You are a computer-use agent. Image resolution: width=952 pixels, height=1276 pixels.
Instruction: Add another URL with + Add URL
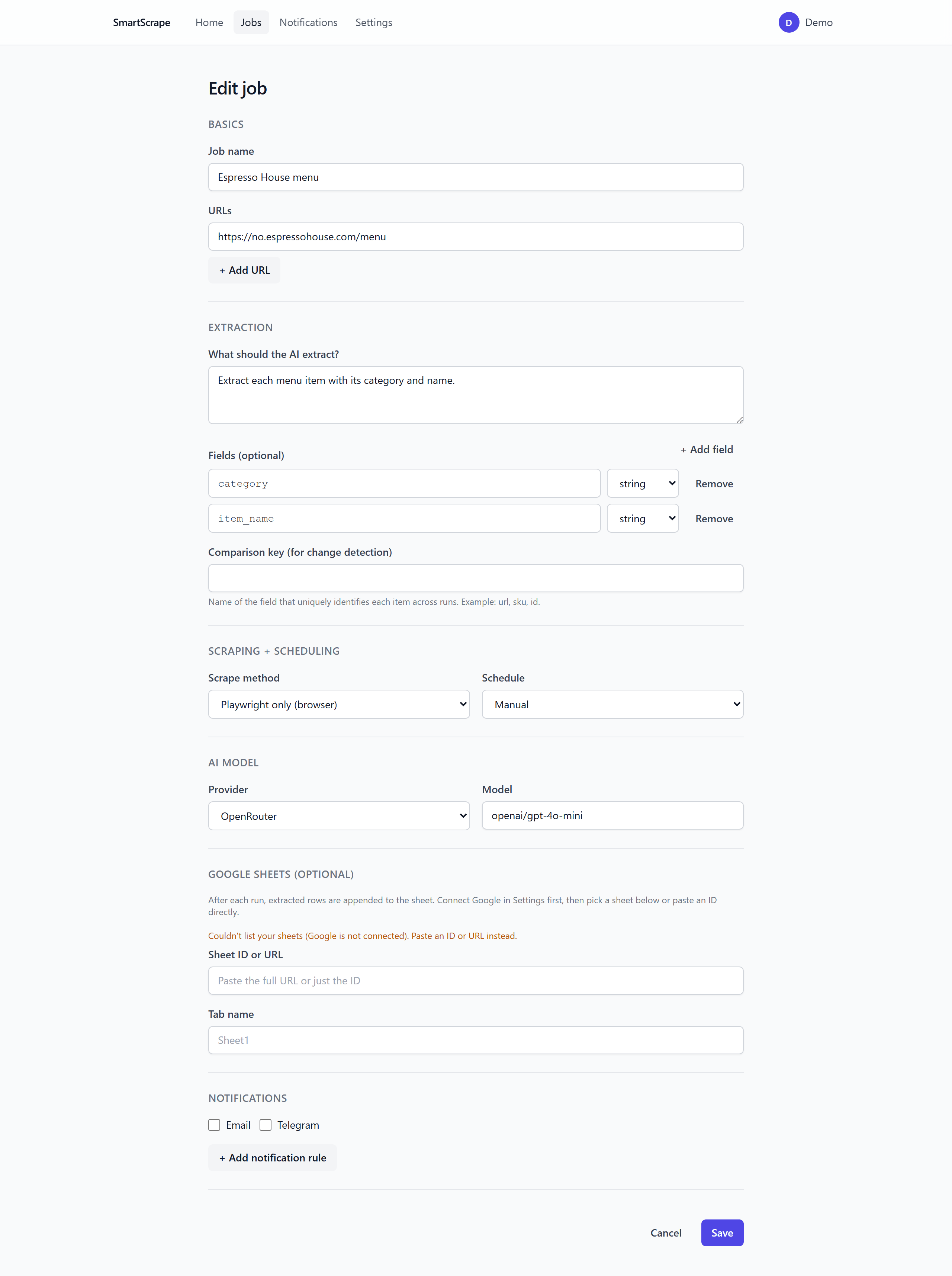pyautogui.click(x=244, y=270)
